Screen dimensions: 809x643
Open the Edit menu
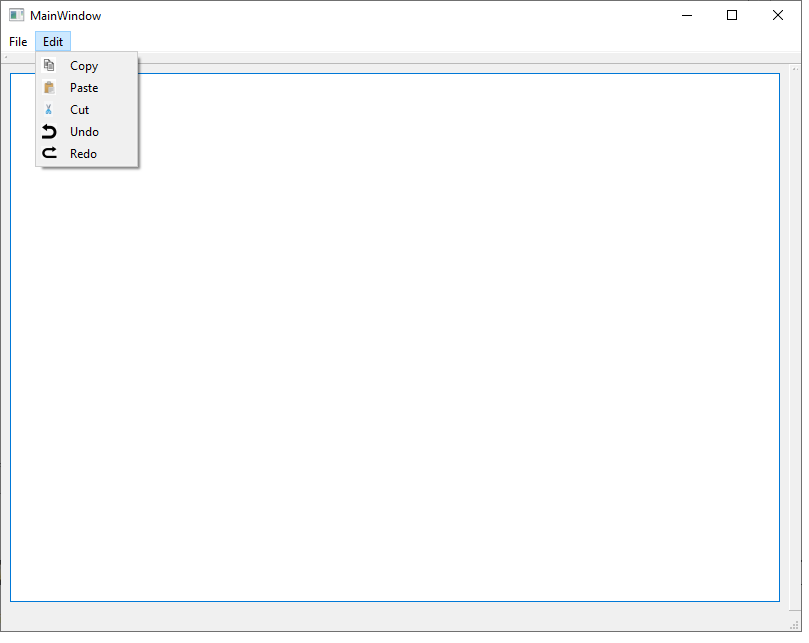pyautogui.click(x=52, y=42)
